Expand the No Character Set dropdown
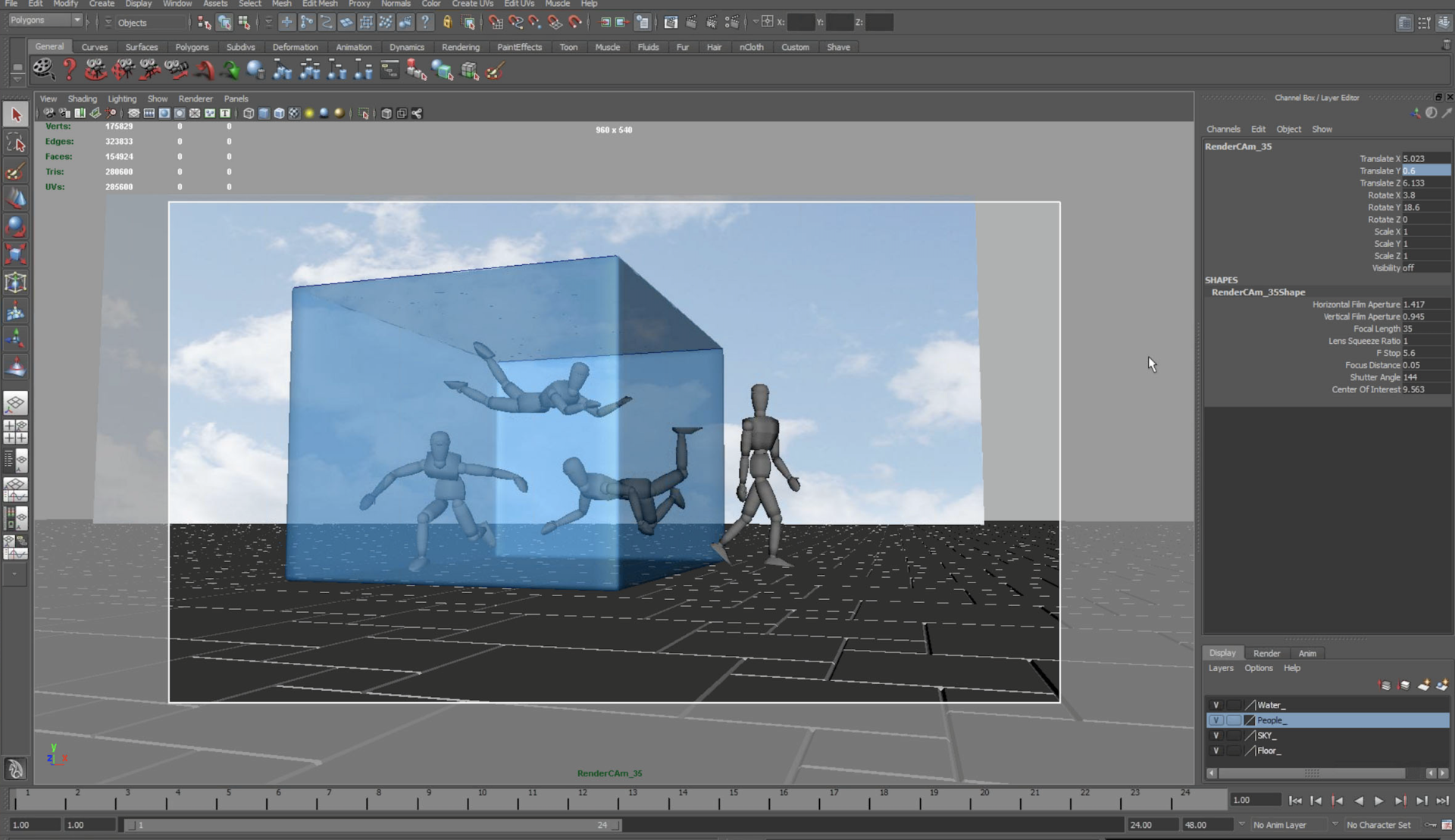 pyautogui.click(x=1335, y=825)
